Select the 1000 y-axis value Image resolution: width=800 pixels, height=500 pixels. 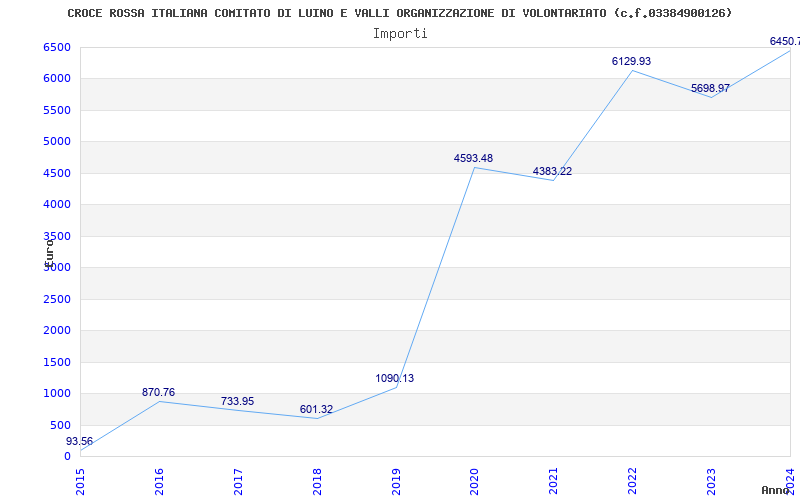click(57, 393)
